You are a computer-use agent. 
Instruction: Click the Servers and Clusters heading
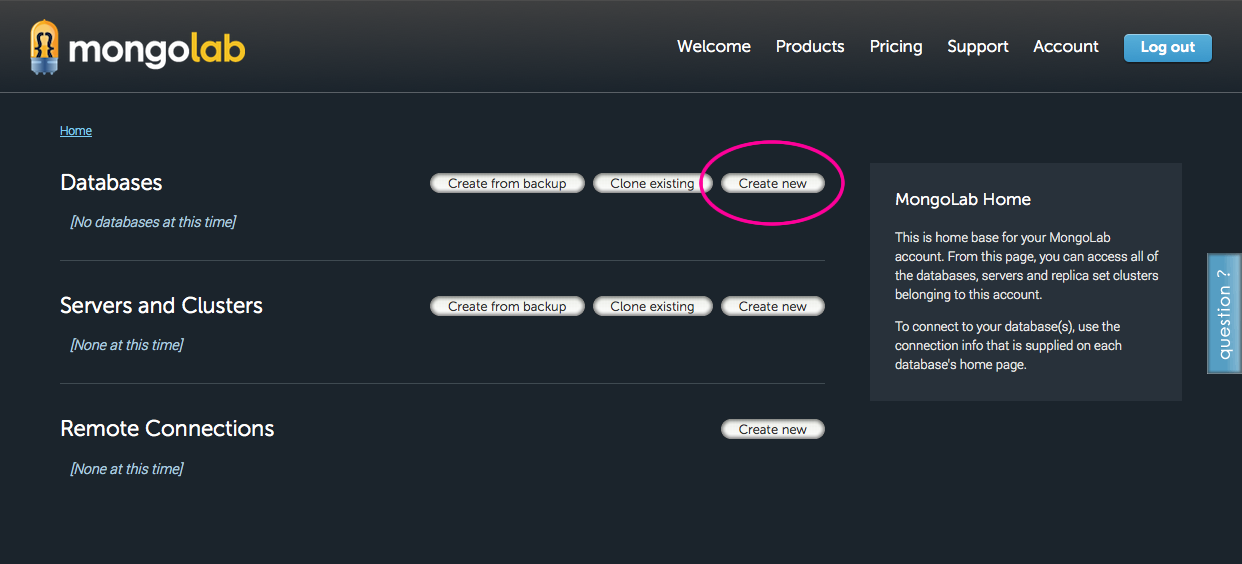coord(161,306)
